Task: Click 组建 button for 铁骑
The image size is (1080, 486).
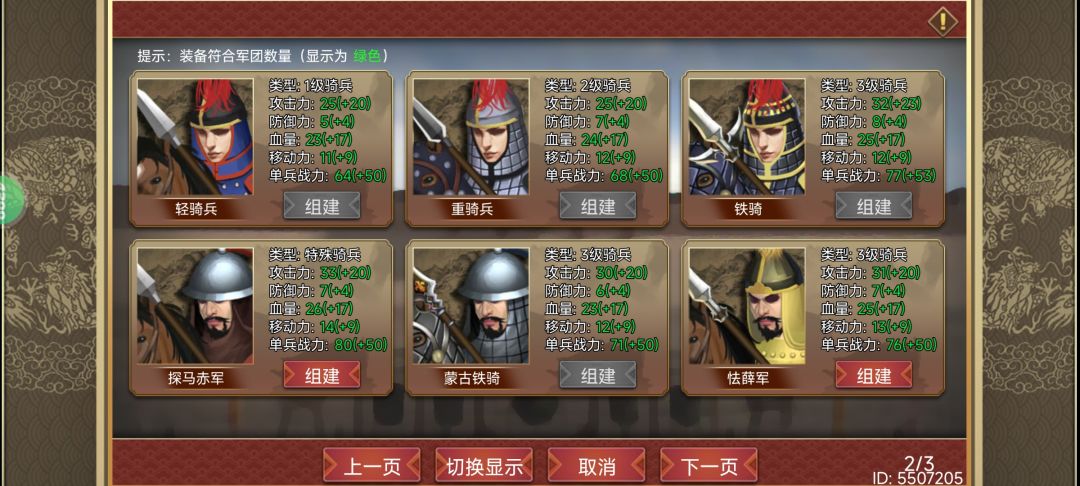Action: click(873, 205)
